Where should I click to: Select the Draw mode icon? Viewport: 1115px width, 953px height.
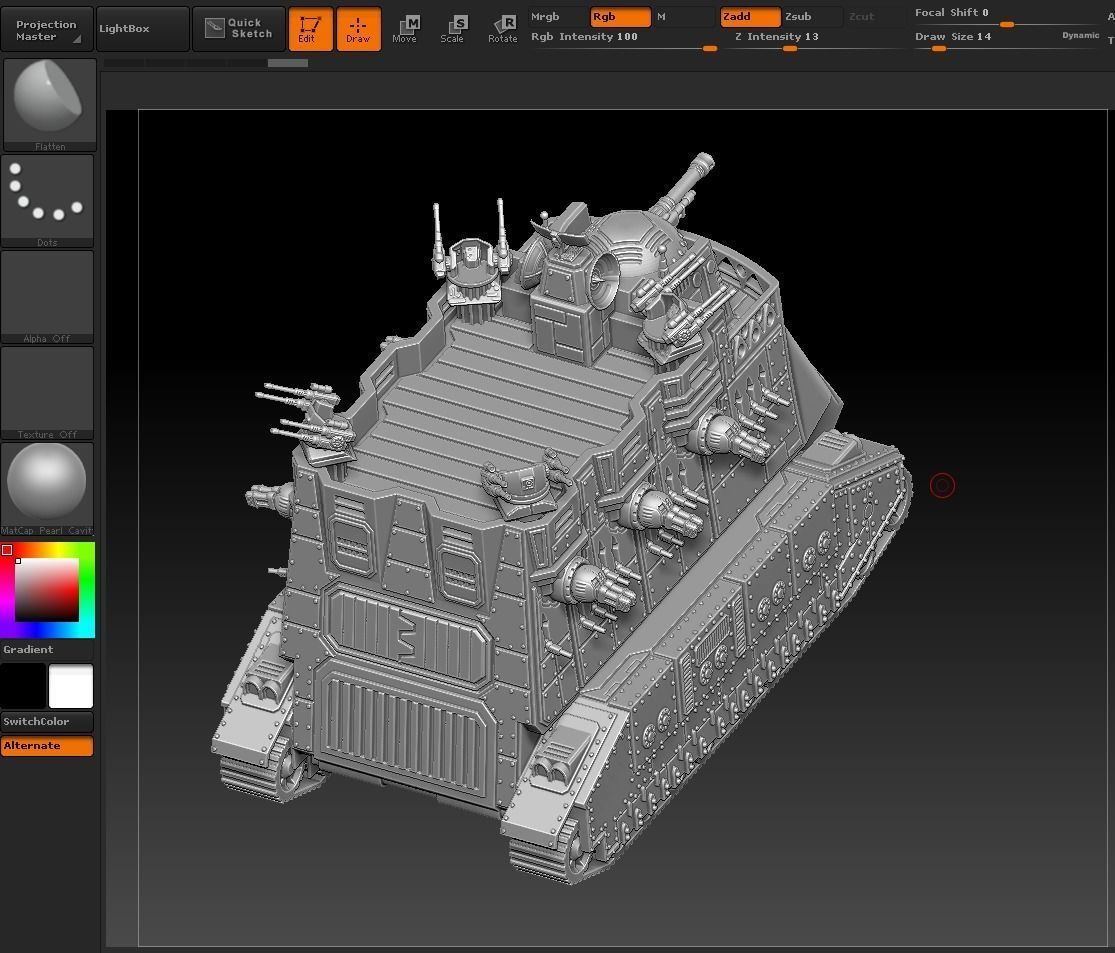pos(358,29)
